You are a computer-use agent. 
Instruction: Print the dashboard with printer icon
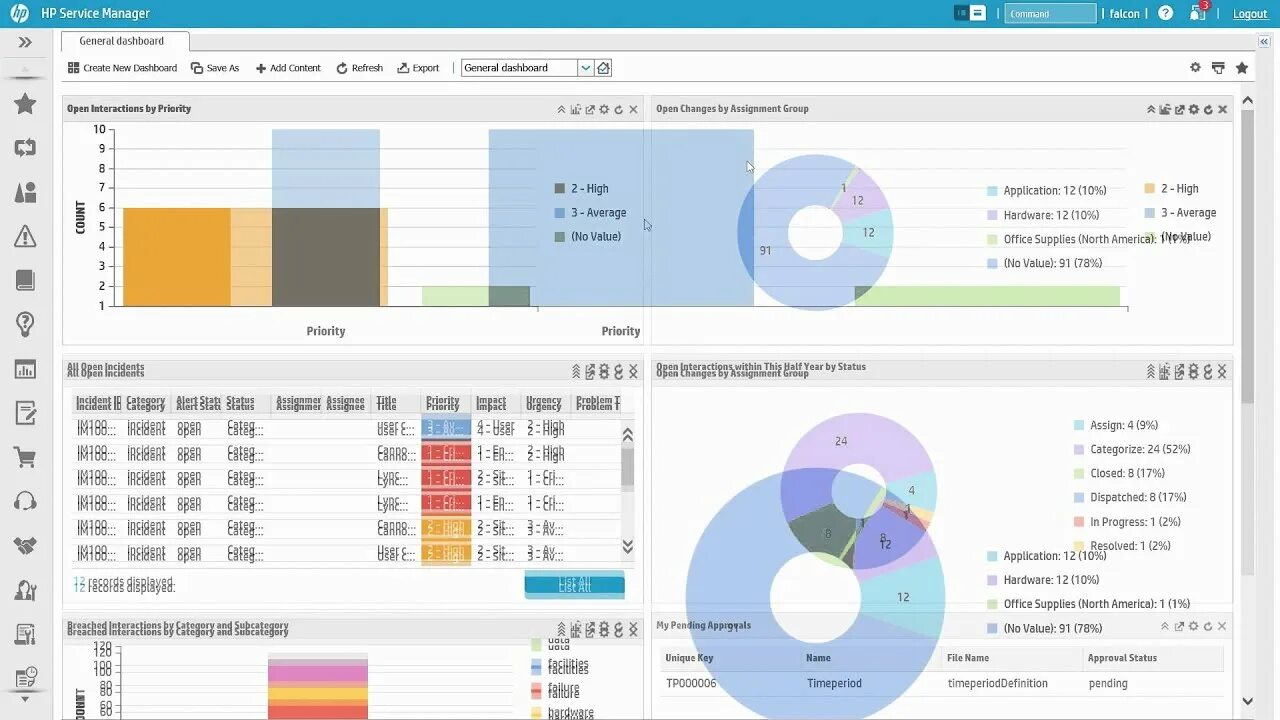pos(1218,67)
